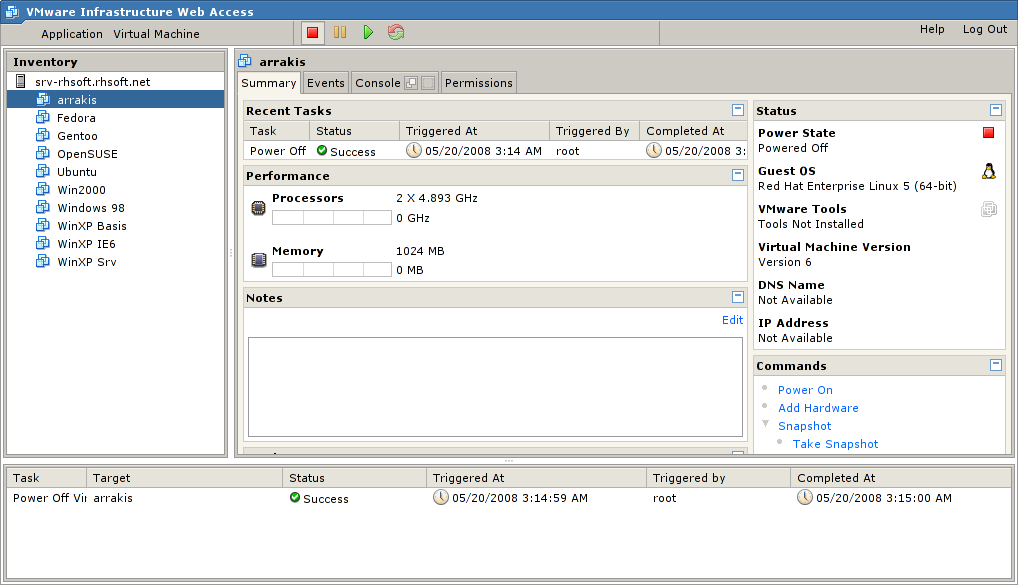Click the Reset virtual machine toolbar icon
Image resolution: width=1018 pixels, height=585 pixels.
tap(396, 32)
